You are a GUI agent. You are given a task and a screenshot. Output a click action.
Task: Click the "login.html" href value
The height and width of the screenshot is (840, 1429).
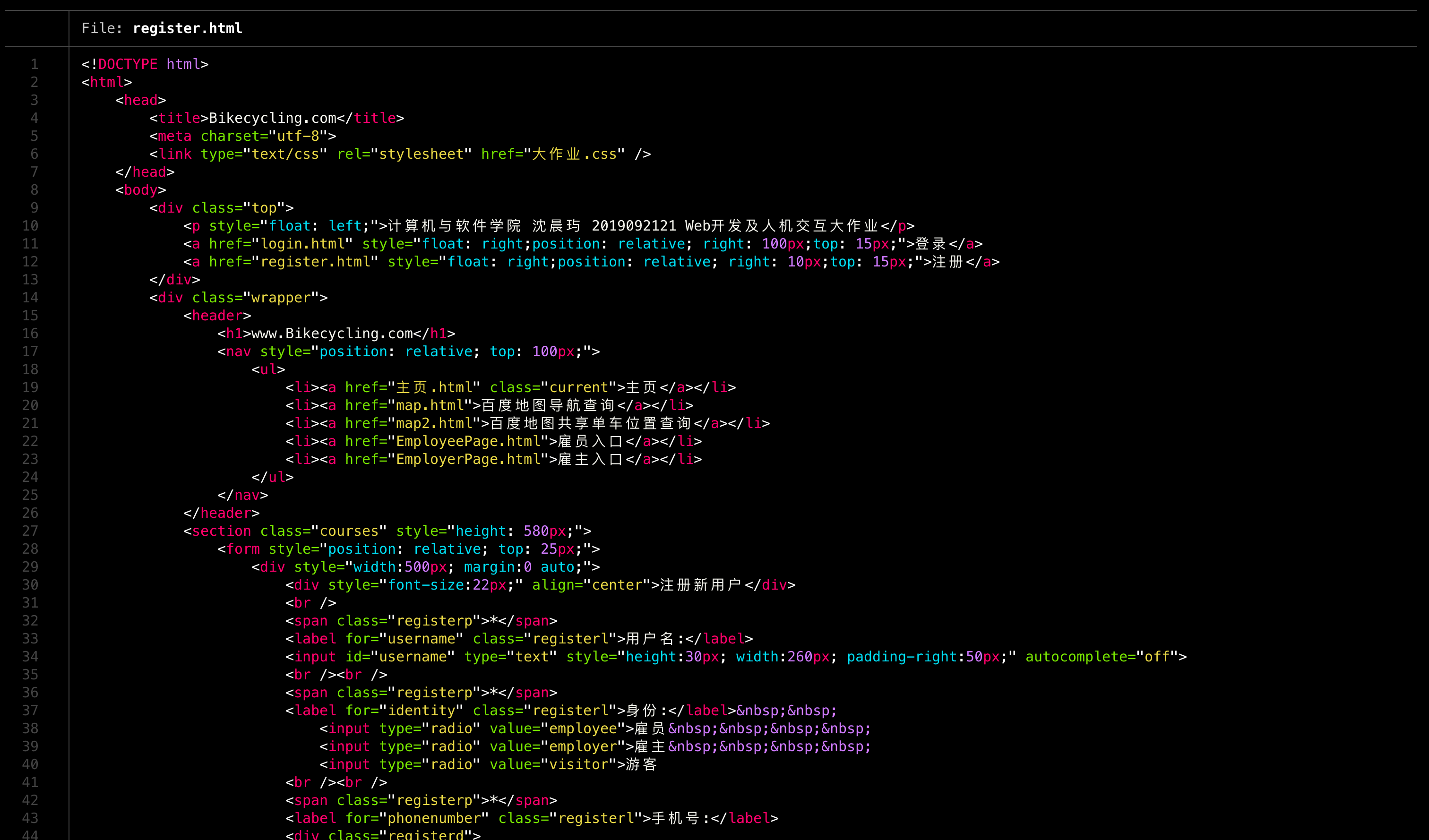point(302,244)
